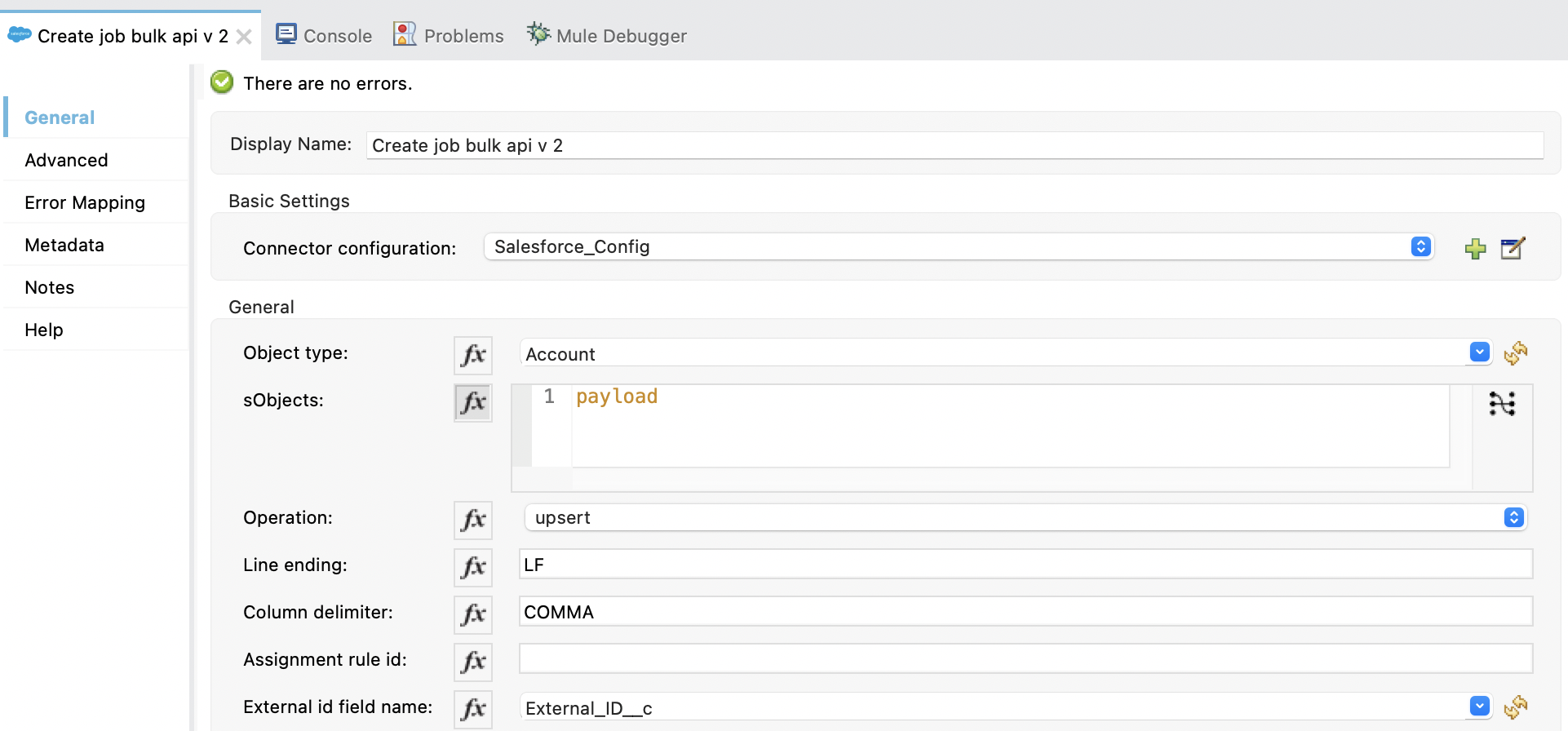The width and height of the screenshot is (1568, 731).
Task: Click the Column delimiter COMMA field
Action: click(x=1025, y=611)
